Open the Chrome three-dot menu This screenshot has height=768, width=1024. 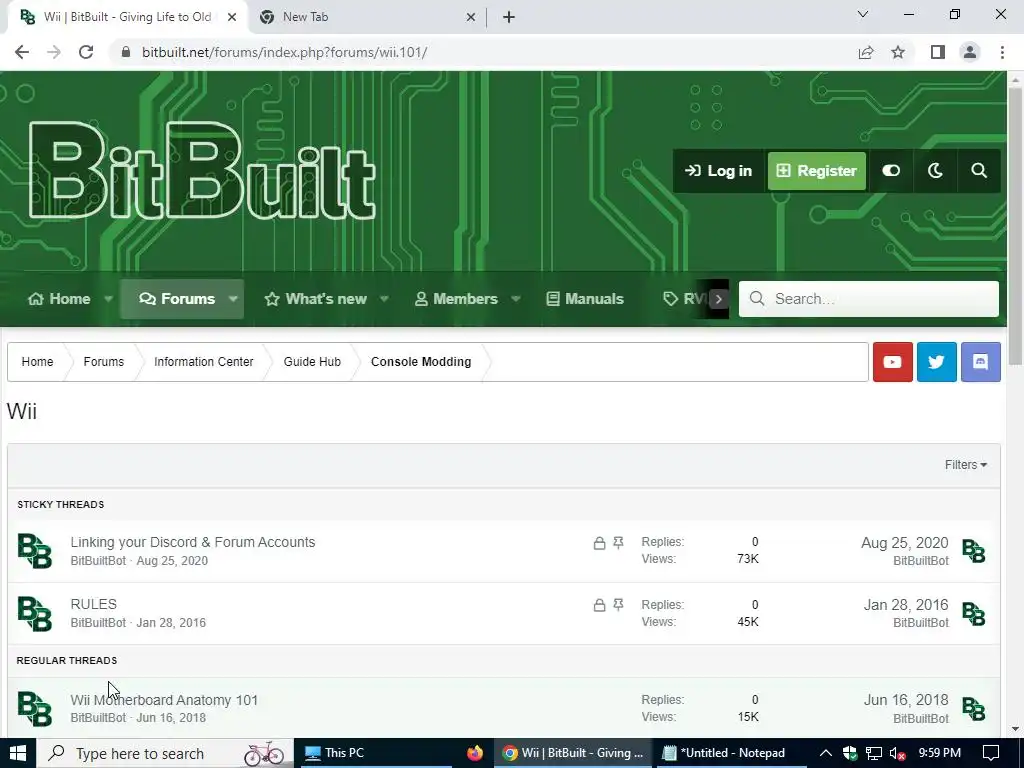(x=1002, y=52)
